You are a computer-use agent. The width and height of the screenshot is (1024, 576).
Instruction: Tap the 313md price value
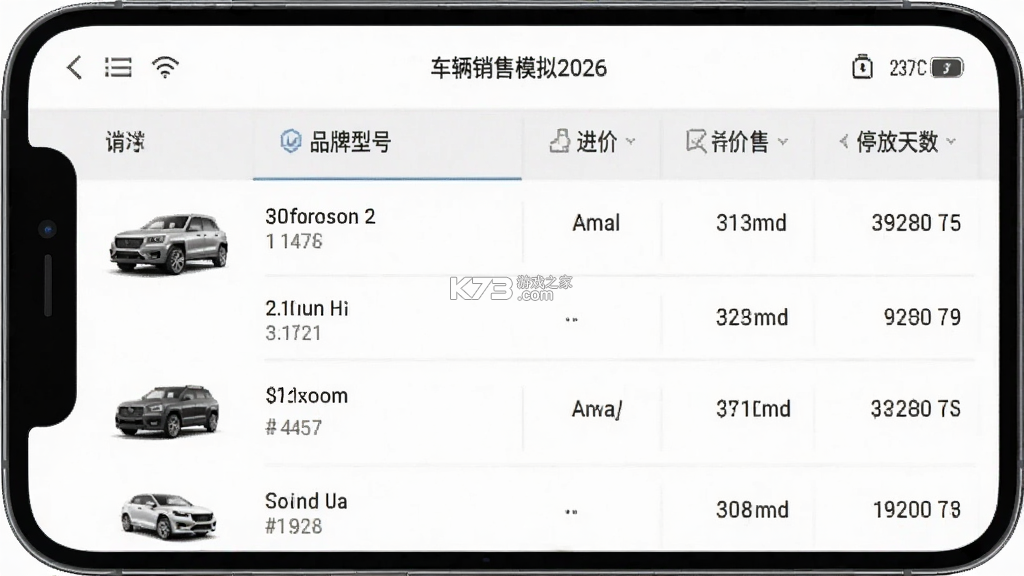[x=751, y=223]
